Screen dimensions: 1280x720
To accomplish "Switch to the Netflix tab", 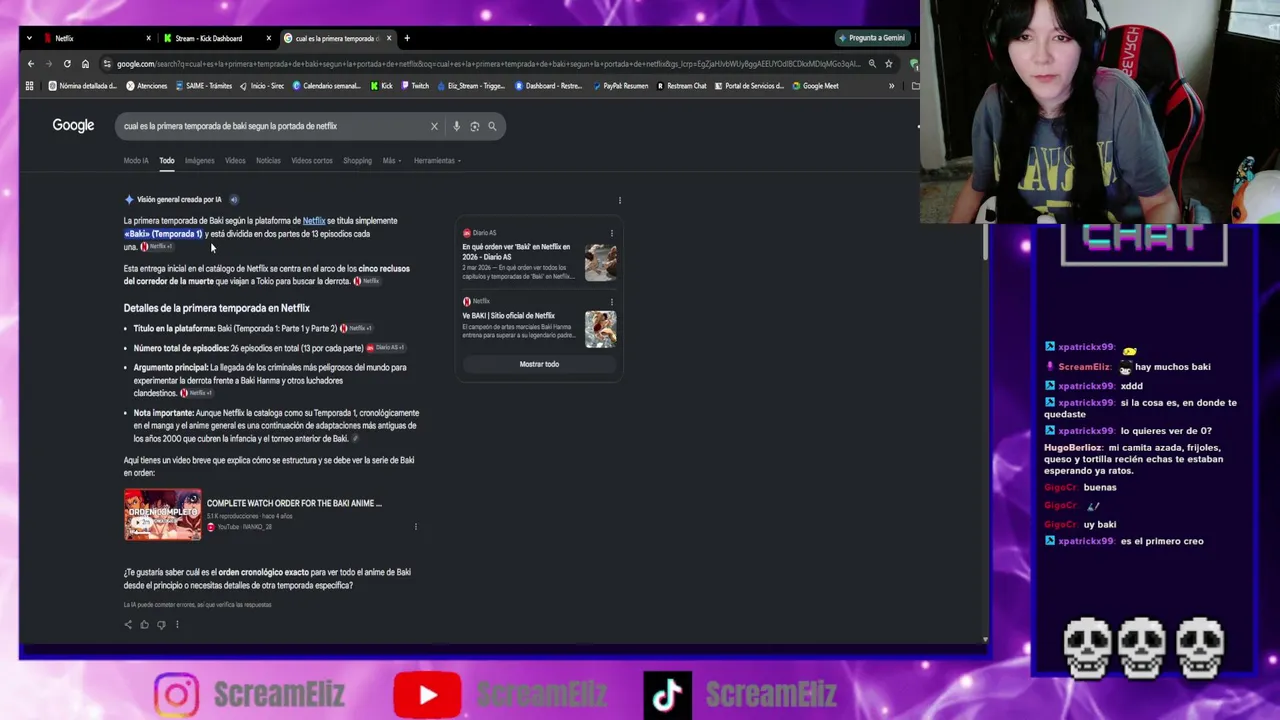I will [x=95, y=38].
